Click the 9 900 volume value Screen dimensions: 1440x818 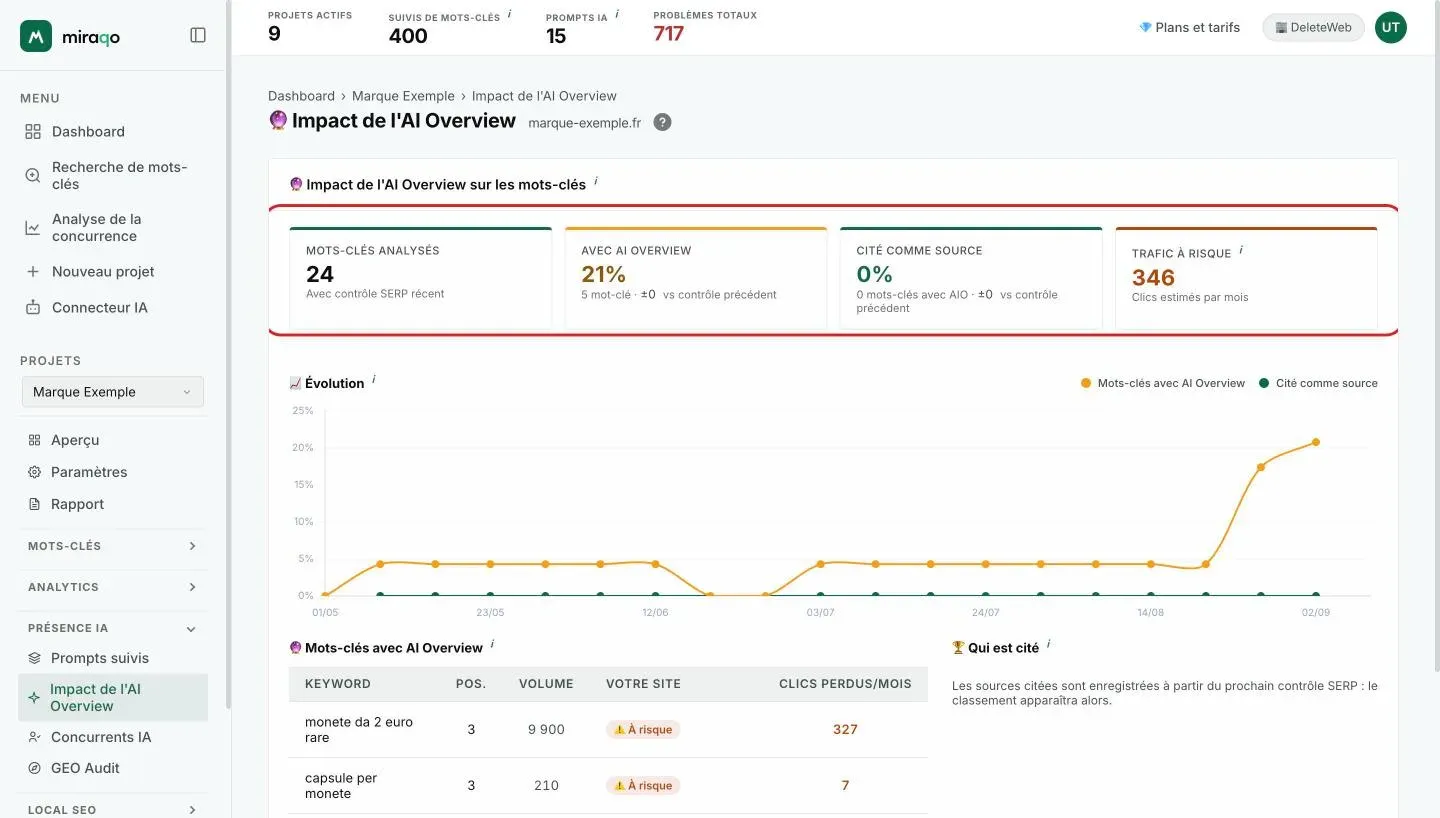(x=546, y=730)
